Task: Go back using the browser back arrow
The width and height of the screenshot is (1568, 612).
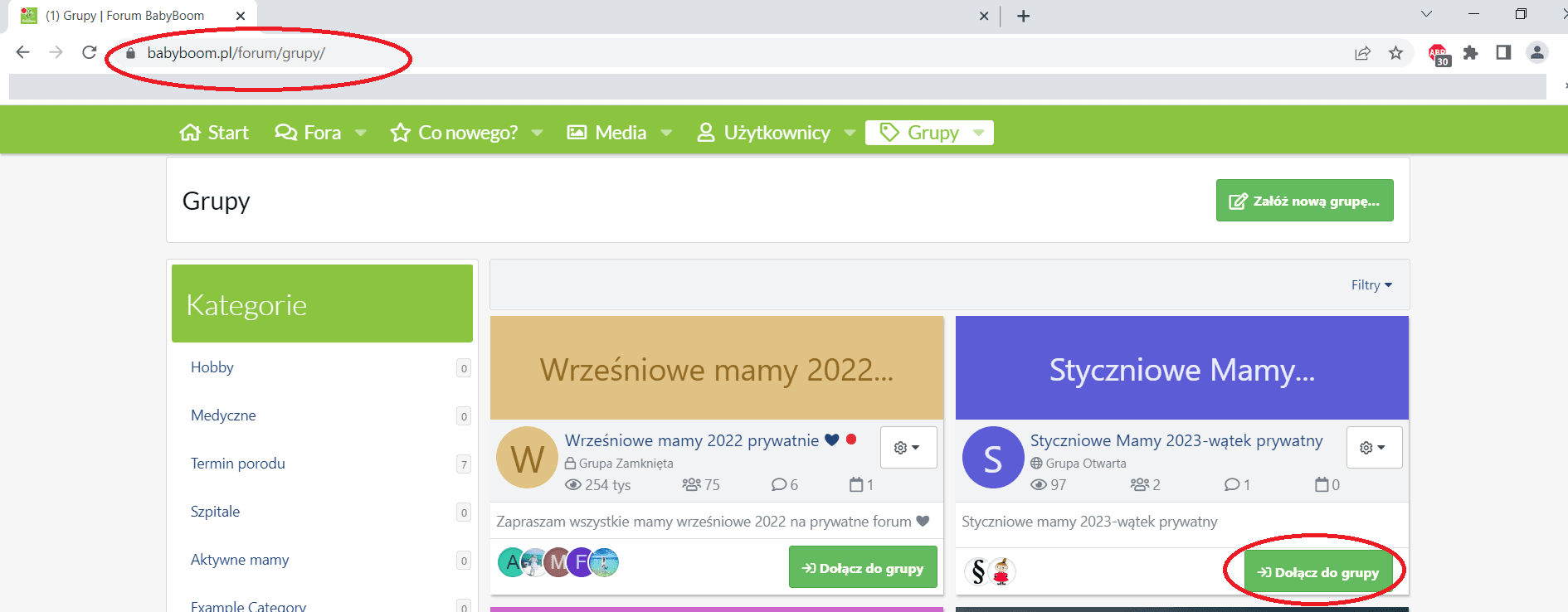Action: pos(22,52)
